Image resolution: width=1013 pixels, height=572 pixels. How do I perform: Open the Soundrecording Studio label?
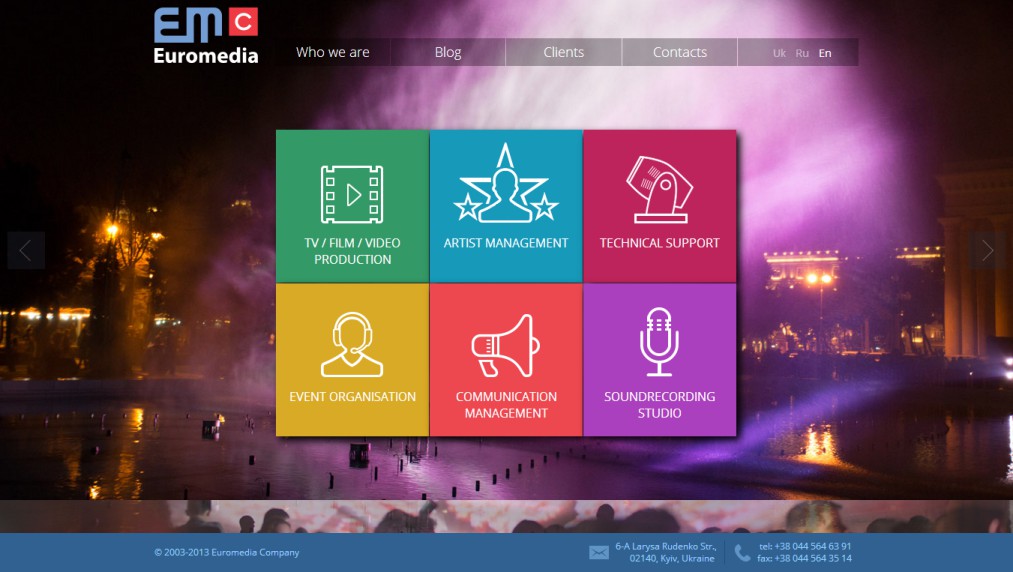pos(659,405)
